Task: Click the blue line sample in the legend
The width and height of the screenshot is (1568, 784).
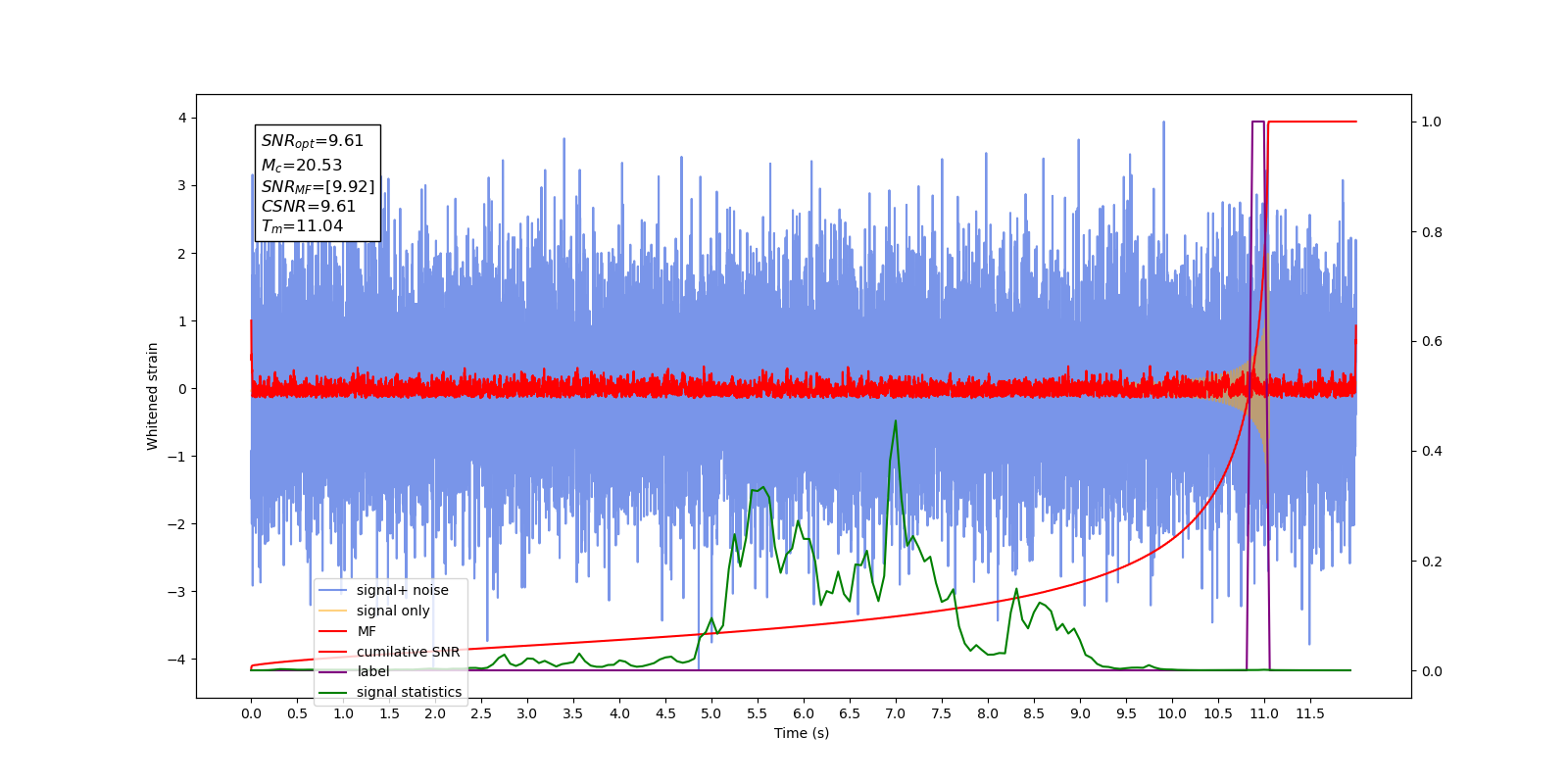Action: (333, 590)
